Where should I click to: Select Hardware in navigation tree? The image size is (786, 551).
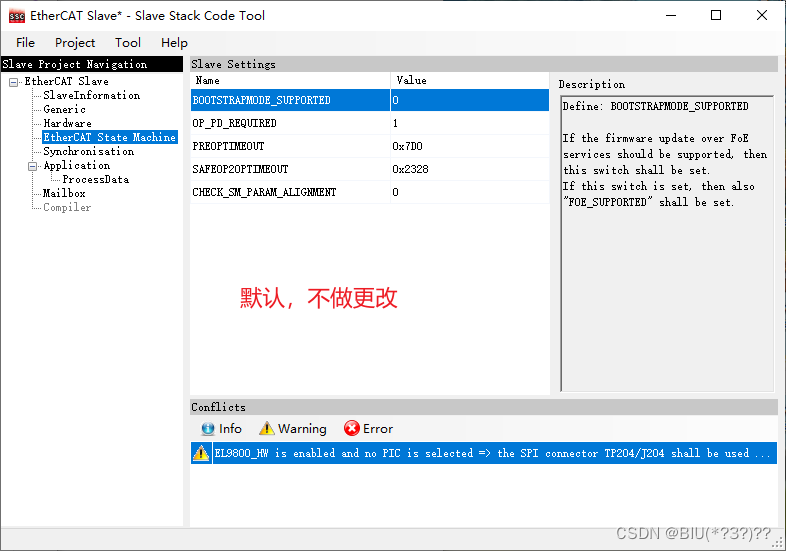click(67, 123)
